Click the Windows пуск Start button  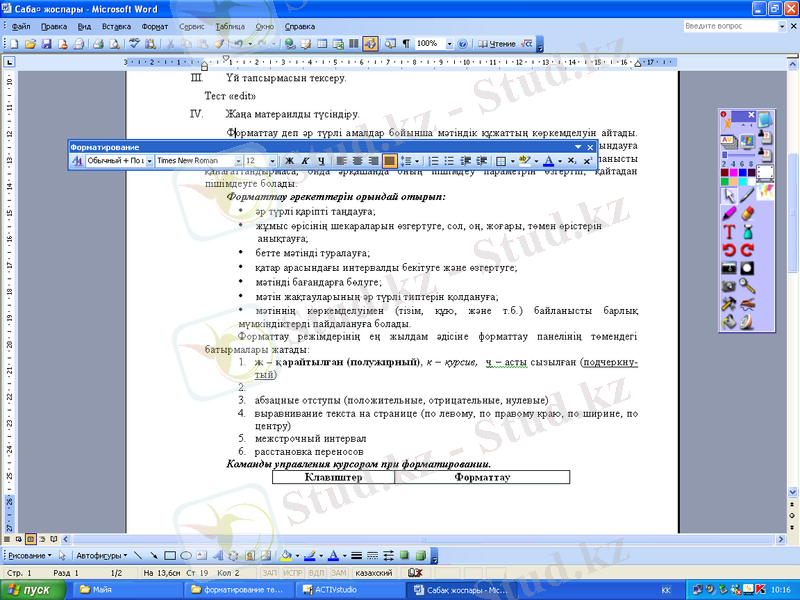pyautogui.click(x=32, y=589)
